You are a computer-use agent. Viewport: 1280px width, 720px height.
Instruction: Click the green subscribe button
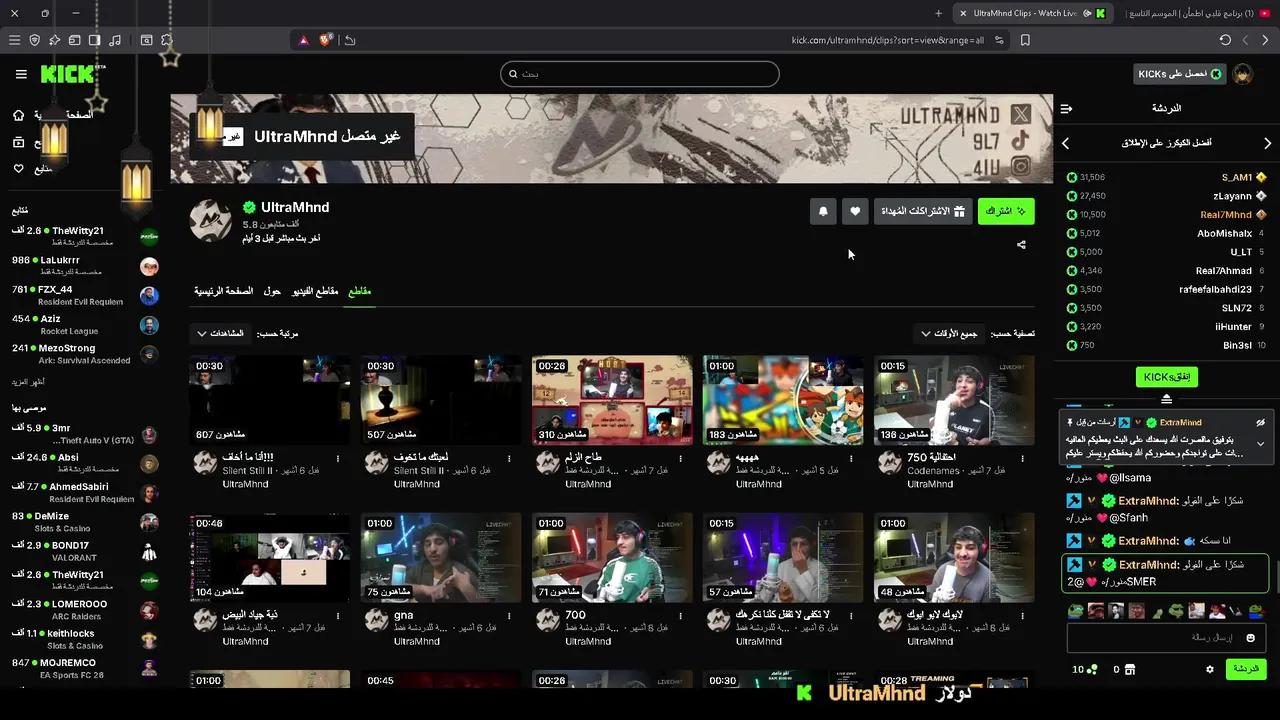[x=1006, y=211]
